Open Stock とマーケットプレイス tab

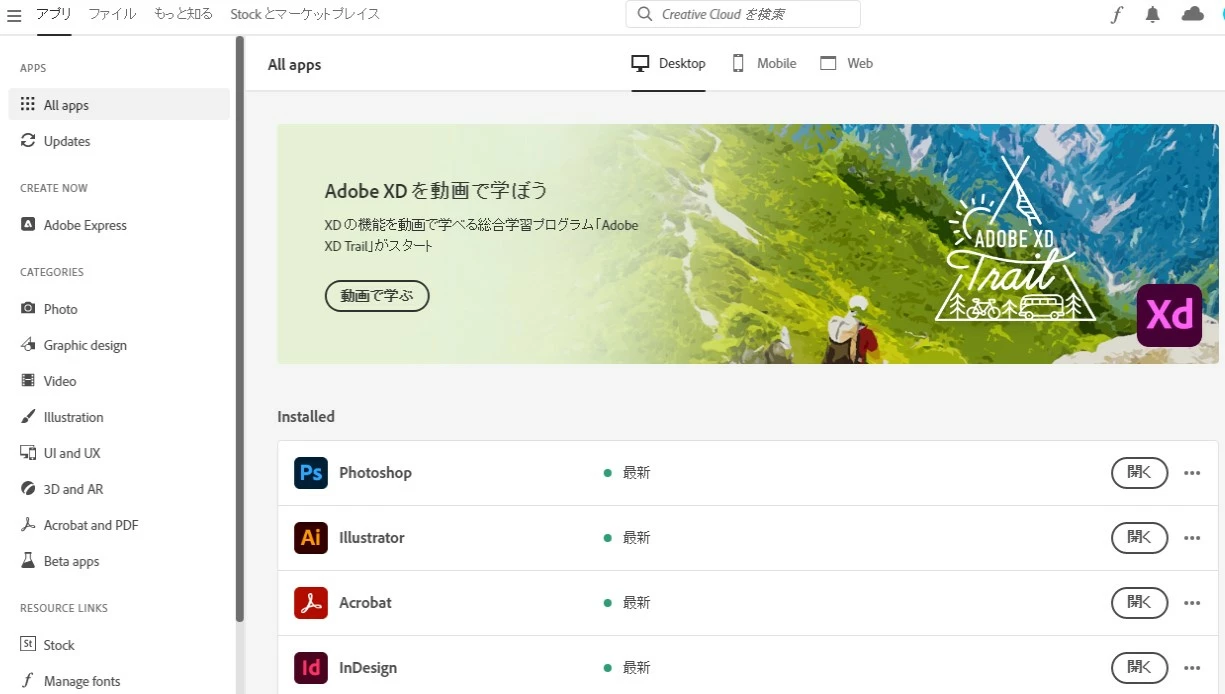click(305, 14)
